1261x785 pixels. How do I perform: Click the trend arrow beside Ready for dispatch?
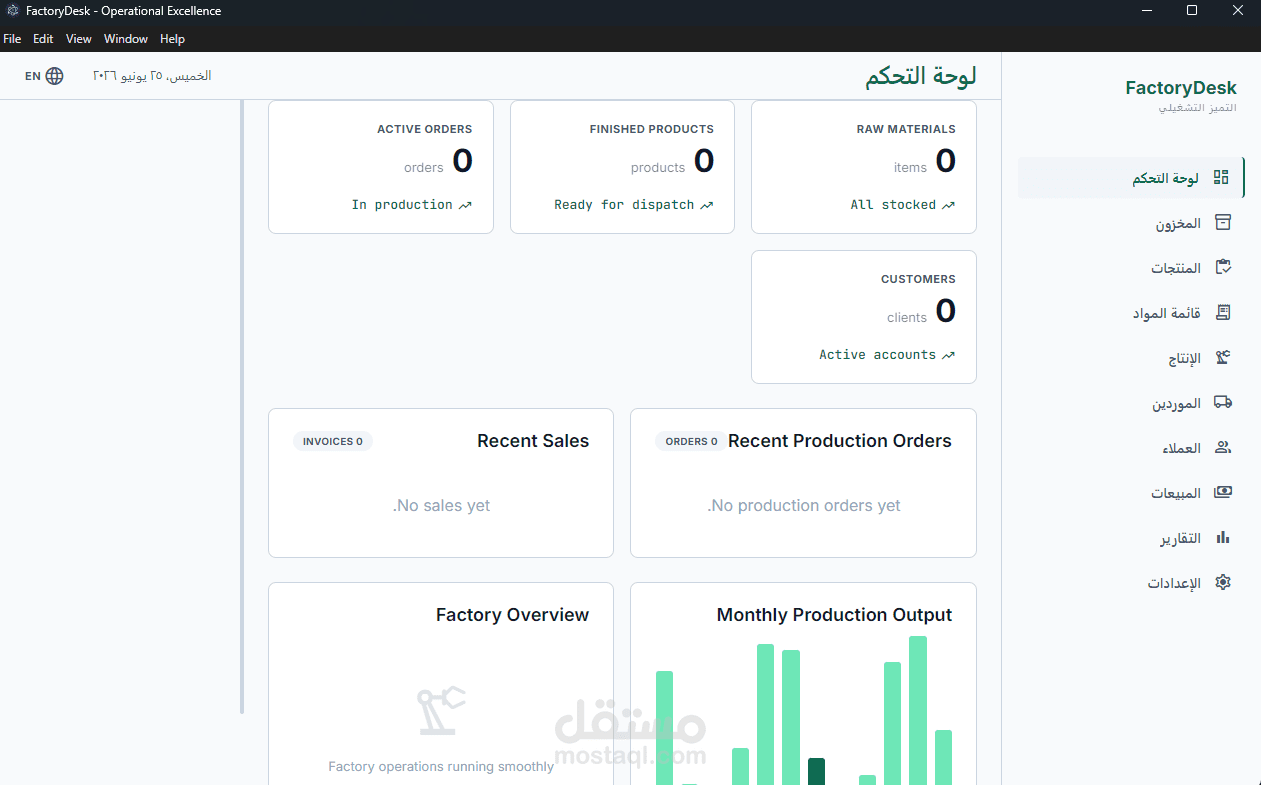706,205
